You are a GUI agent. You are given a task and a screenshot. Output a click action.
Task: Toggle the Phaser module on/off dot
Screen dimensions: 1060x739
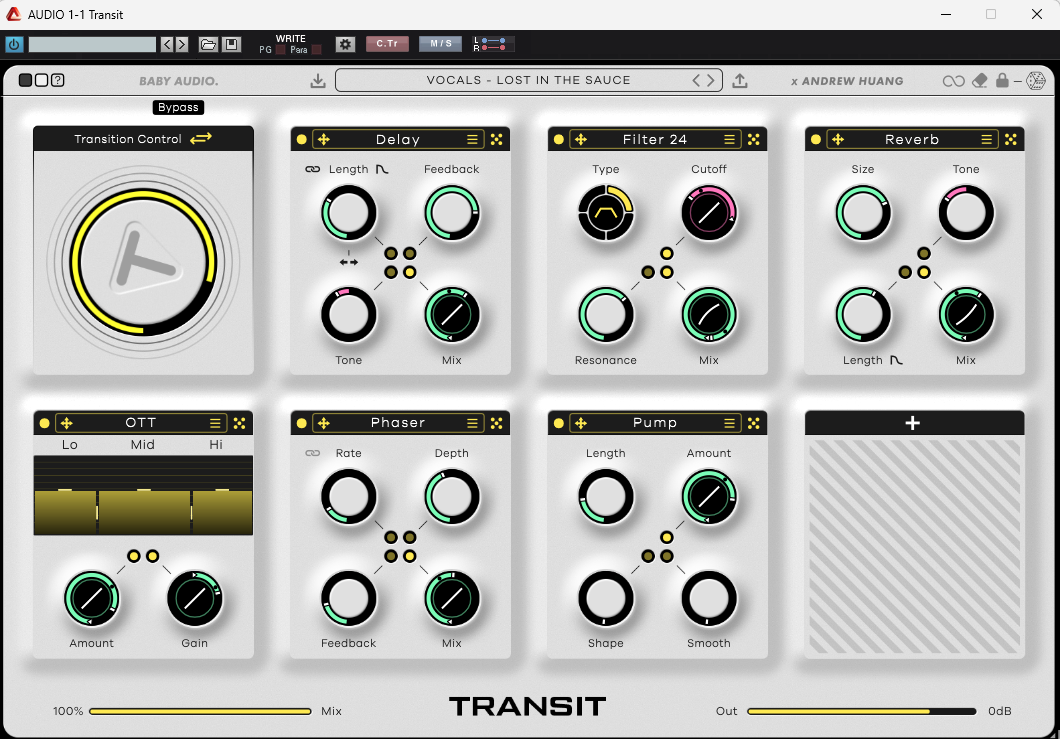302,423
